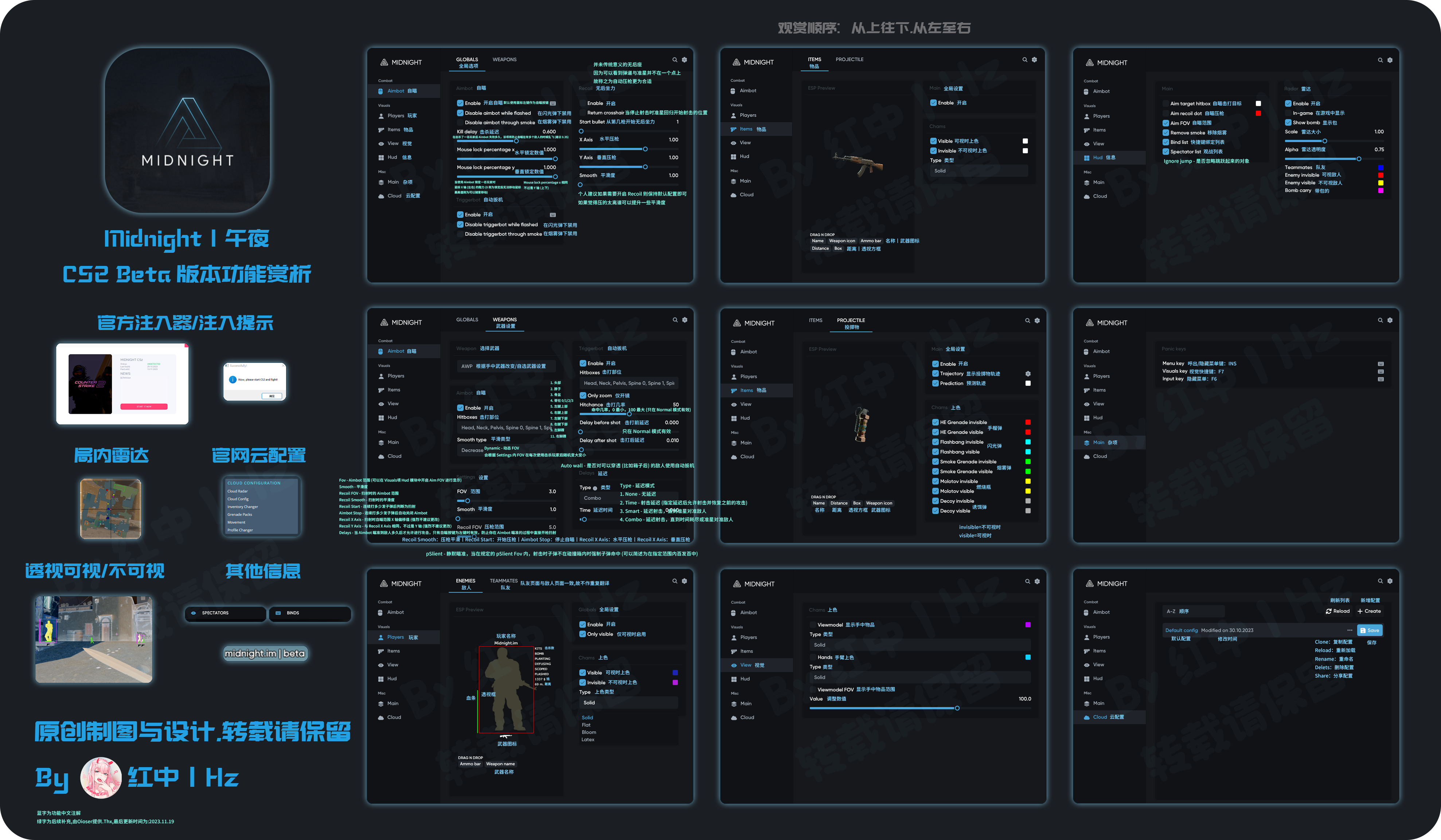The image size is (1441, 840).
Task: Click search icon in the Cloud config panel
Action: (x=1381, y=581)
